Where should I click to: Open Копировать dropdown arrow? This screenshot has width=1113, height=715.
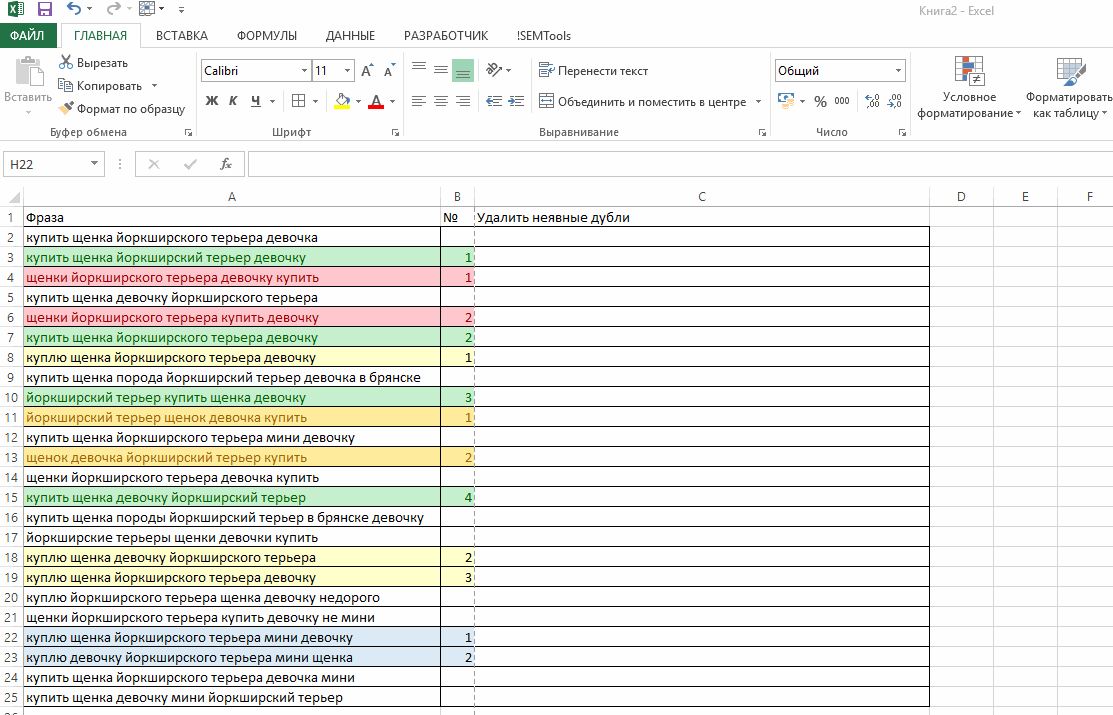click(154, 86)
